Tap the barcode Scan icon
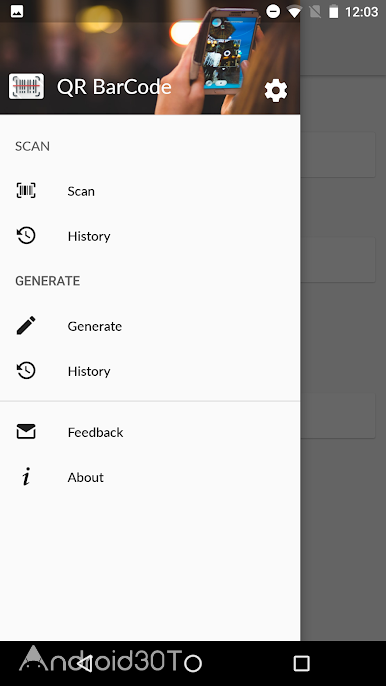The width and height of the screenshot is (386, 686). pyautogui.click(x=26, y=191)
